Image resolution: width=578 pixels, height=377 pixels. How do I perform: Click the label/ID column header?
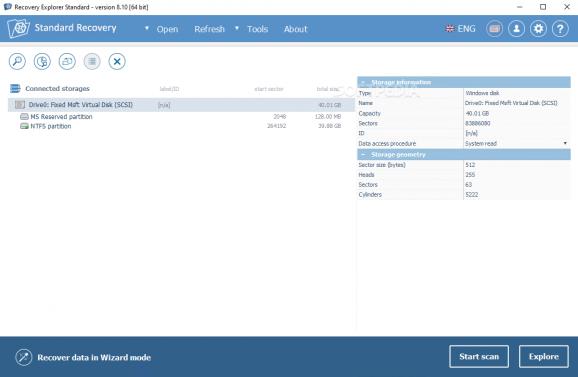pos(169,89)
